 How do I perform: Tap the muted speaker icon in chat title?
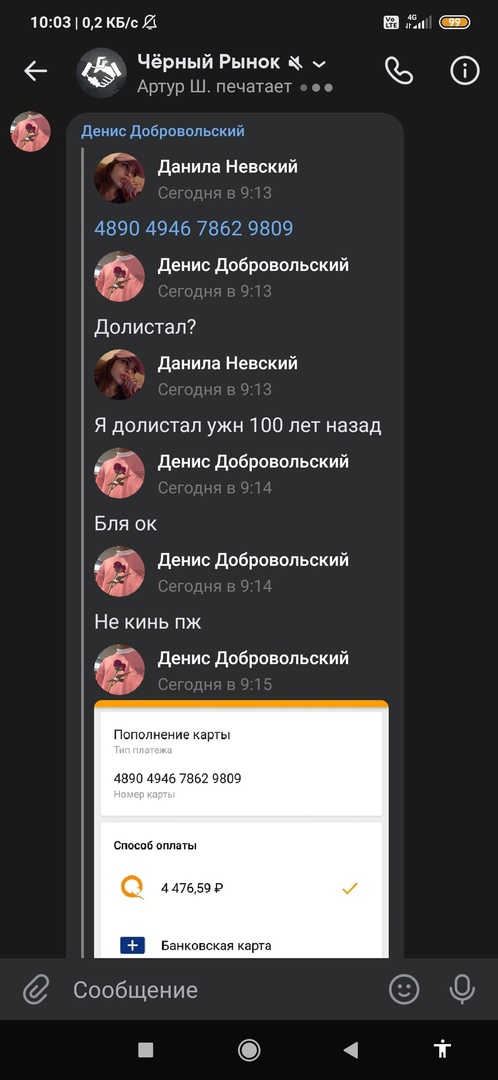[x=295, y=63]
